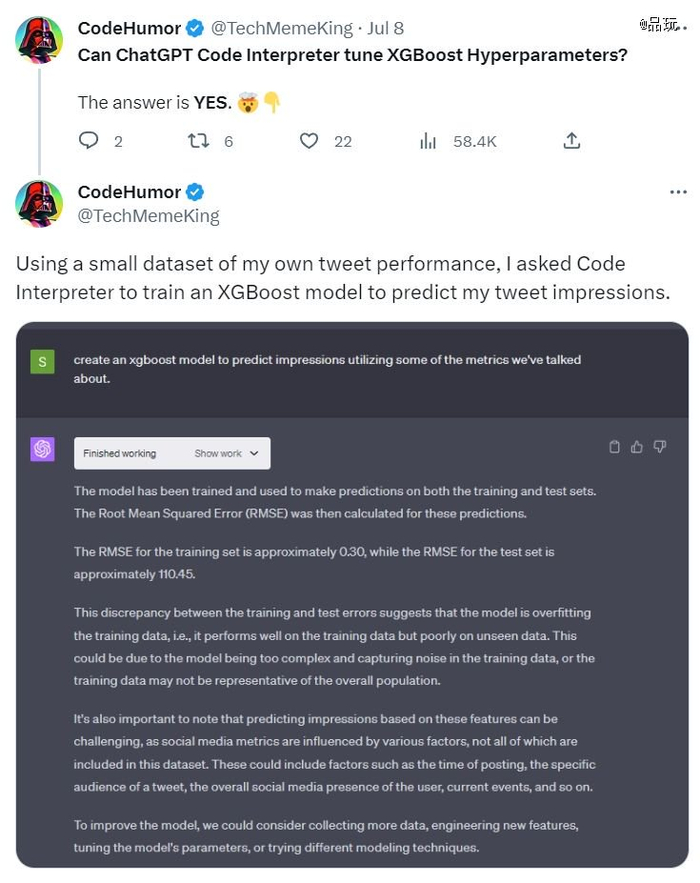
Task: Copy ChatGPT's response with the clipboard icon
Action: click(x=615, y=447)
